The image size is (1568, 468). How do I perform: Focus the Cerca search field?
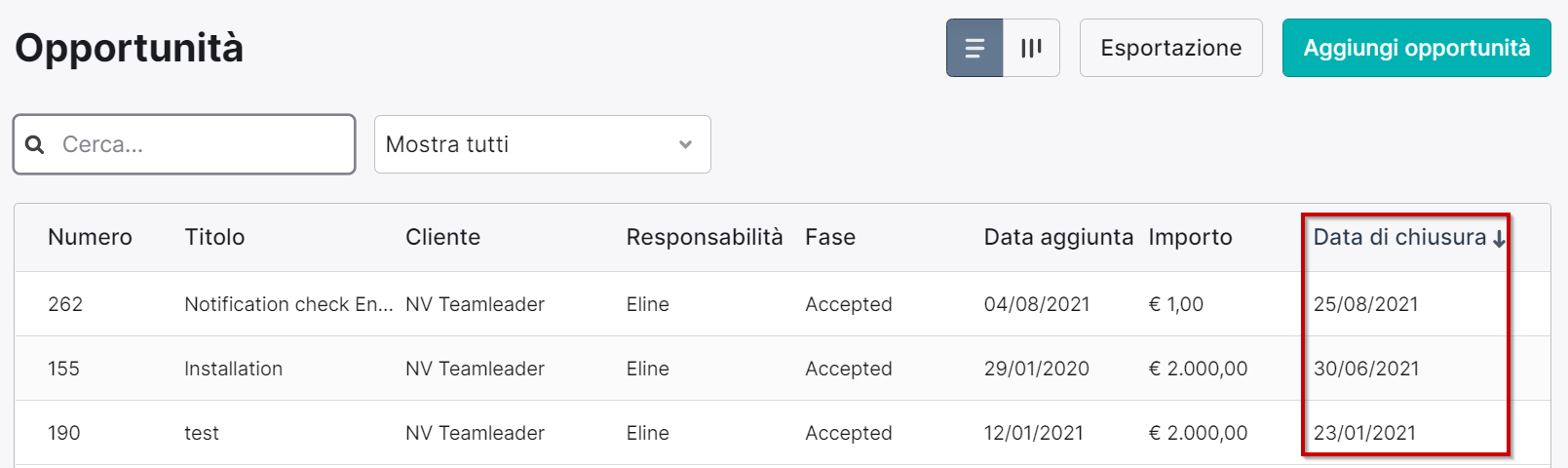point(184,144)
